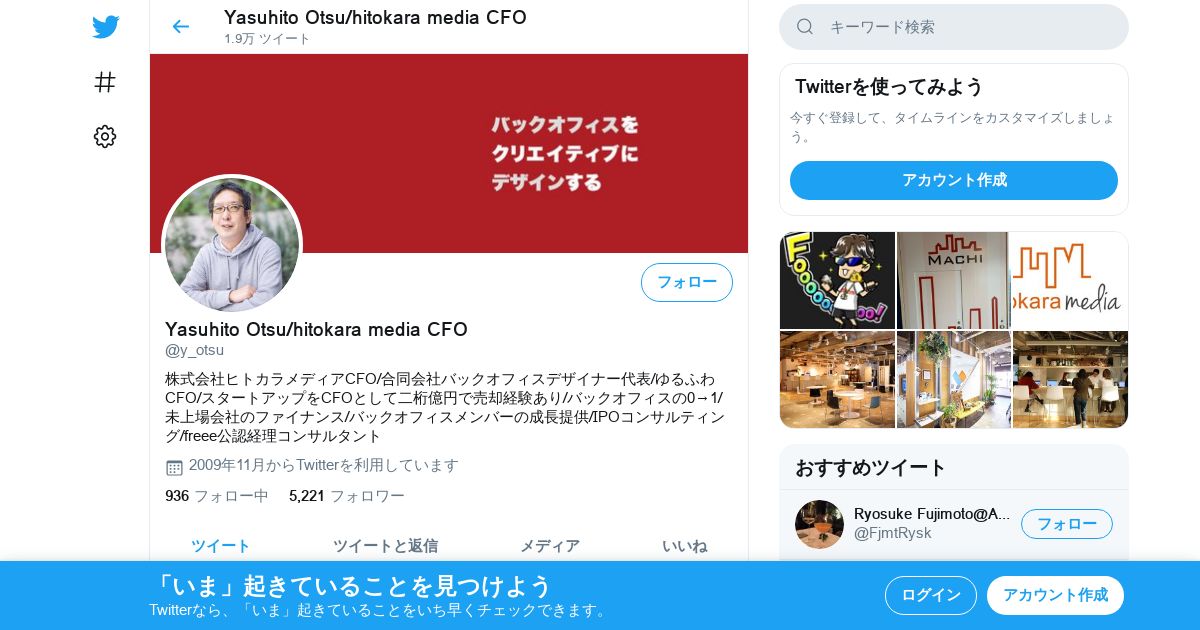The height and width of the screenshot is (630, 1200).
Task: Go back using the left arrow icon
Action: [x=180, y=27]
